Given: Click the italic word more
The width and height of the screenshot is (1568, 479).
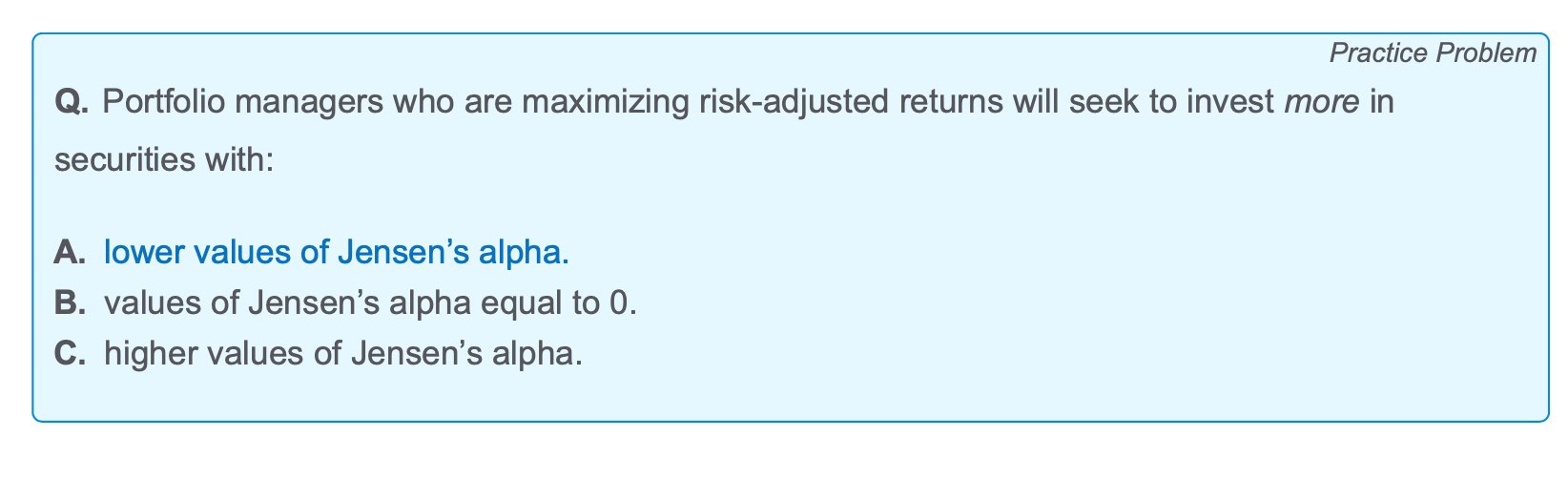Looking at the screenshot, I should click(1321, 101).
